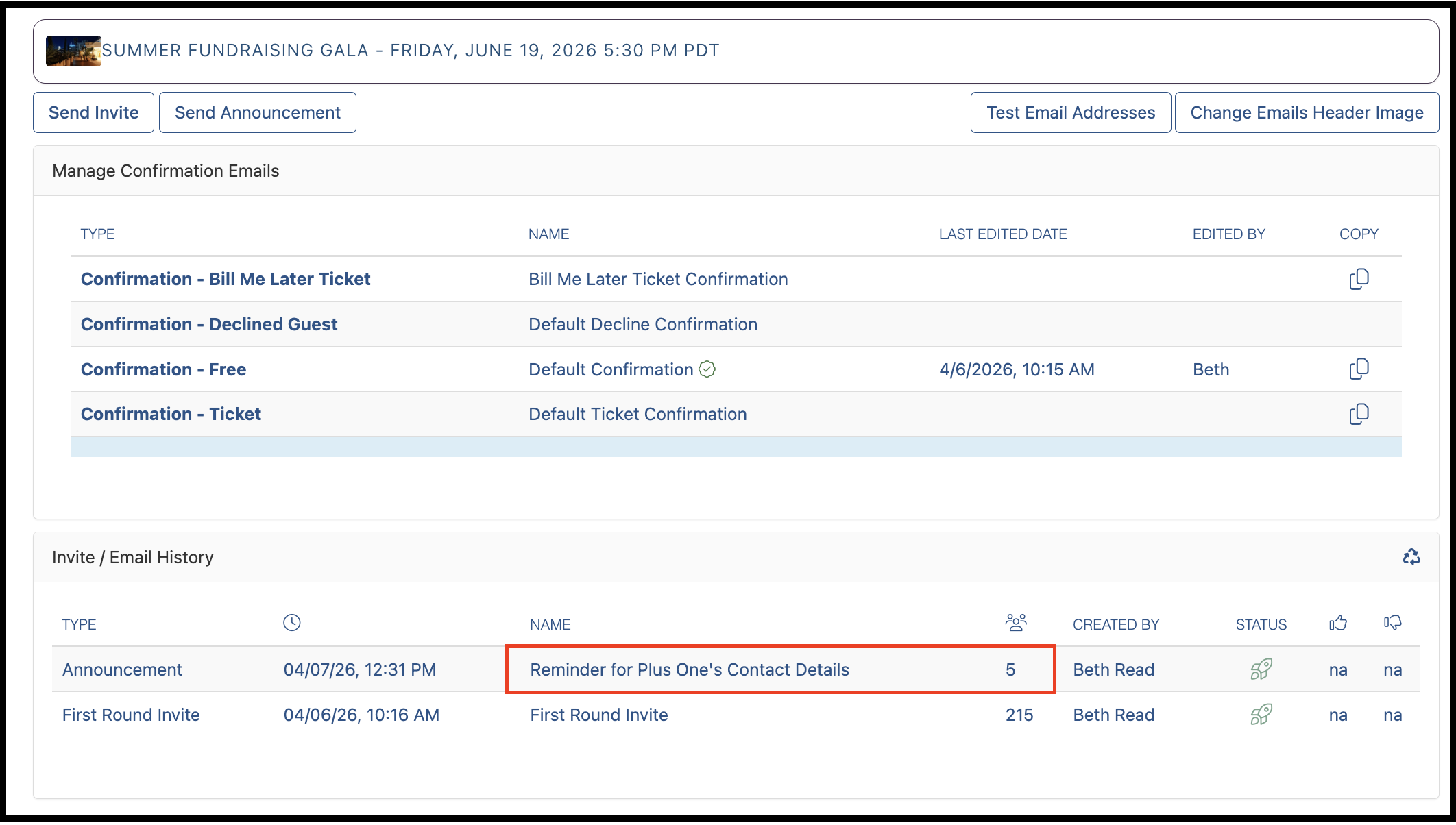Open the Confirmation - Ticket email
Image resolution: width=1456 pixels, height=825 pixels.
tap(171, 414)
